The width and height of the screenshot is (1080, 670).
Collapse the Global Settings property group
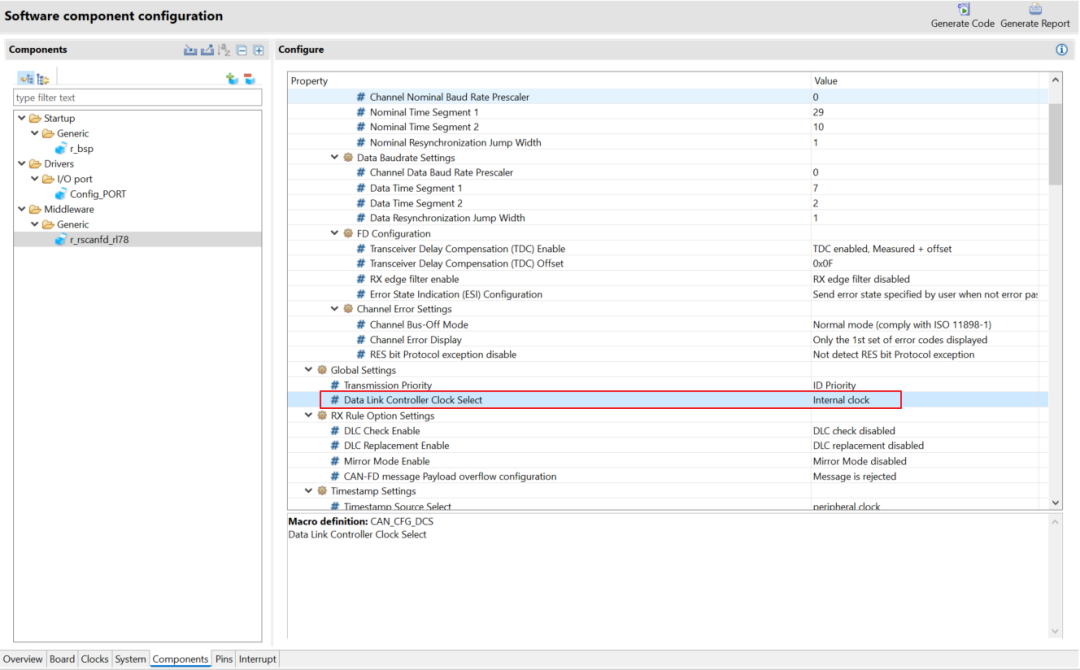309,370
